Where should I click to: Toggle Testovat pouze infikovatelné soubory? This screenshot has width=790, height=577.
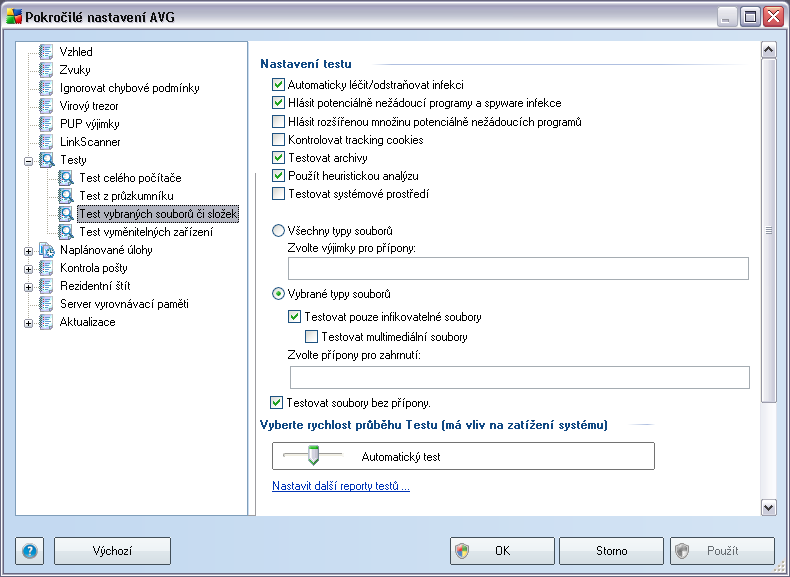point(294,317)
